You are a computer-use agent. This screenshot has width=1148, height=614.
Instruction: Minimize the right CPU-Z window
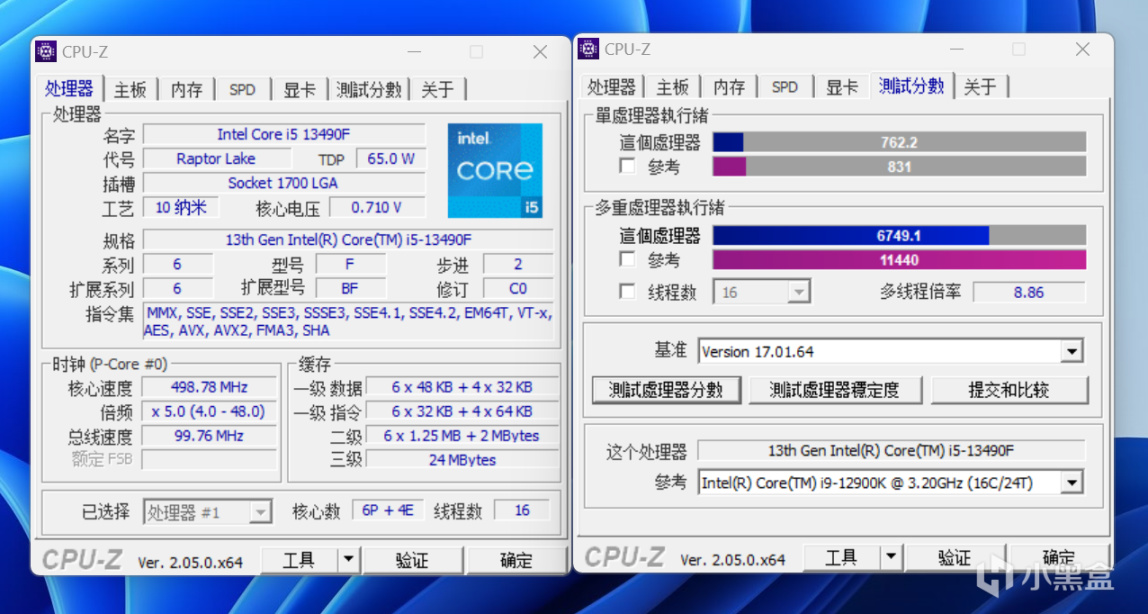[x=957, y=49]
